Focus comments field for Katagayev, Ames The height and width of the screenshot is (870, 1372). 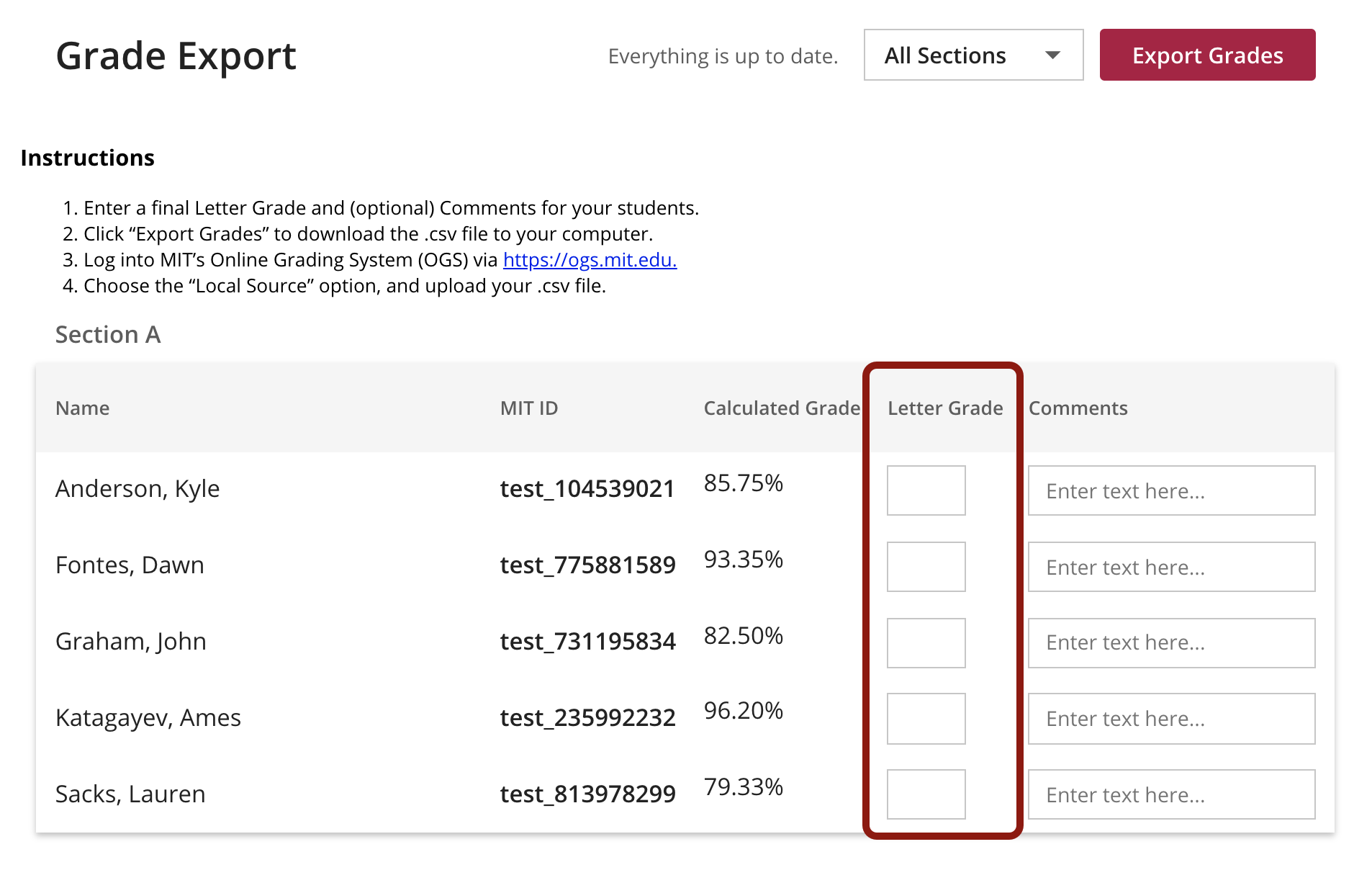coord(1171,719)
